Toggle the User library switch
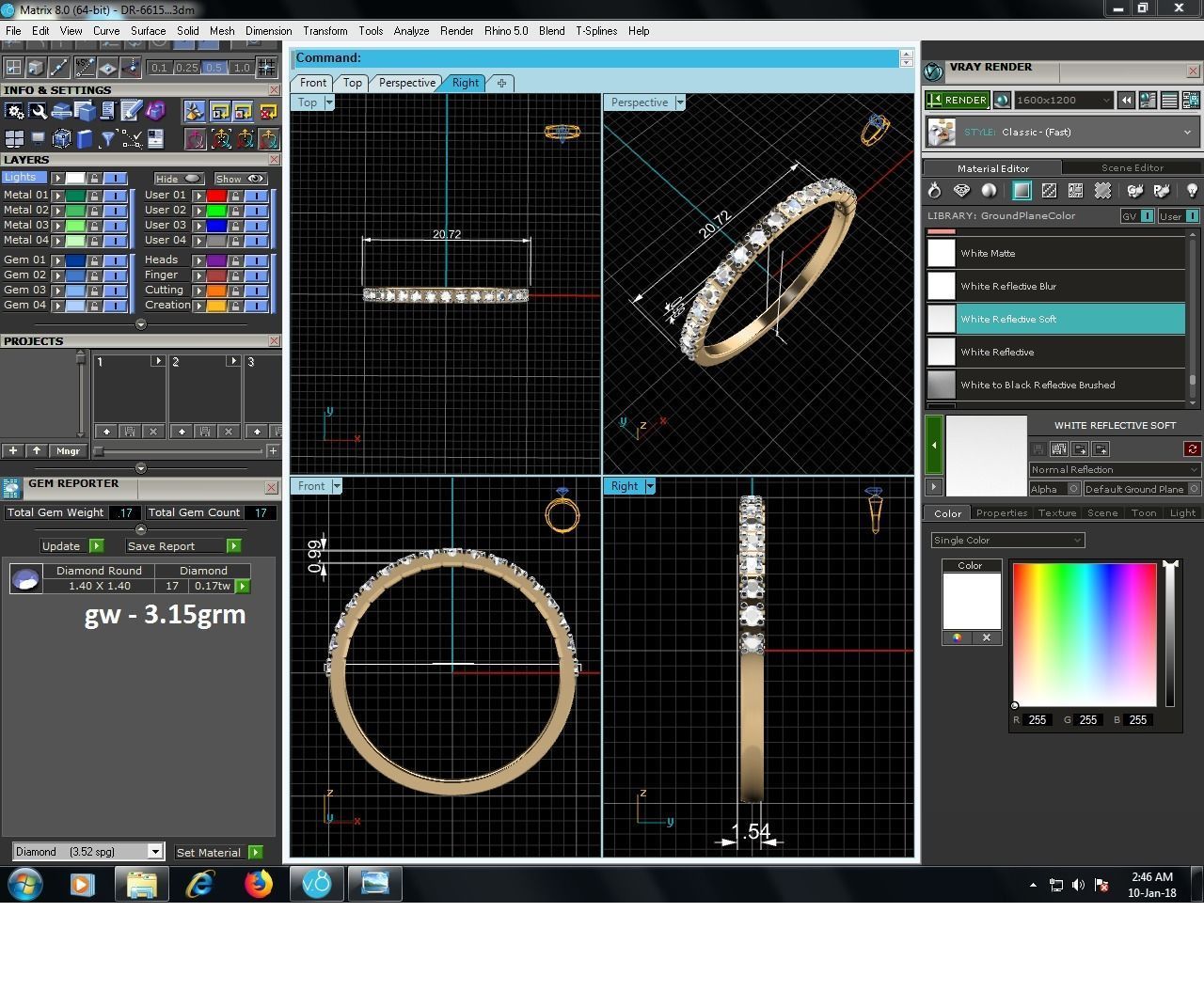The height and width of the screenshot is (991, 1204). tap(1193, 216)
